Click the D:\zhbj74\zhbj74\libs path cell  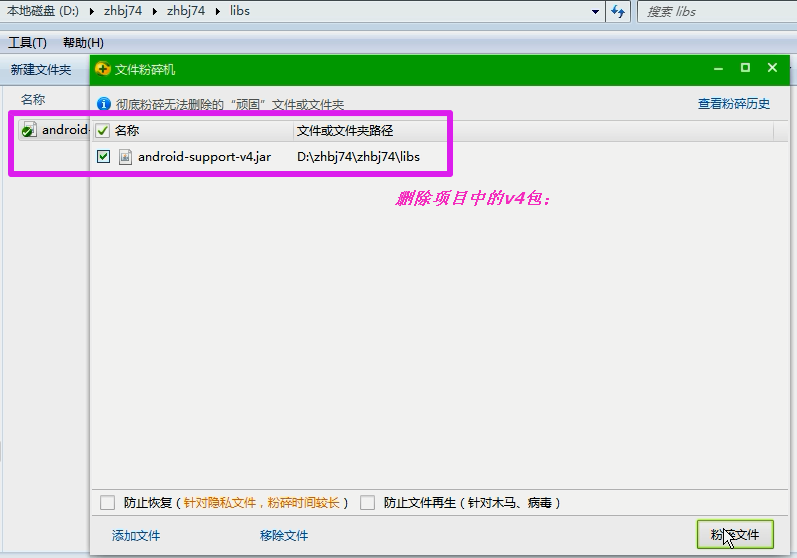tap(358, 157)
